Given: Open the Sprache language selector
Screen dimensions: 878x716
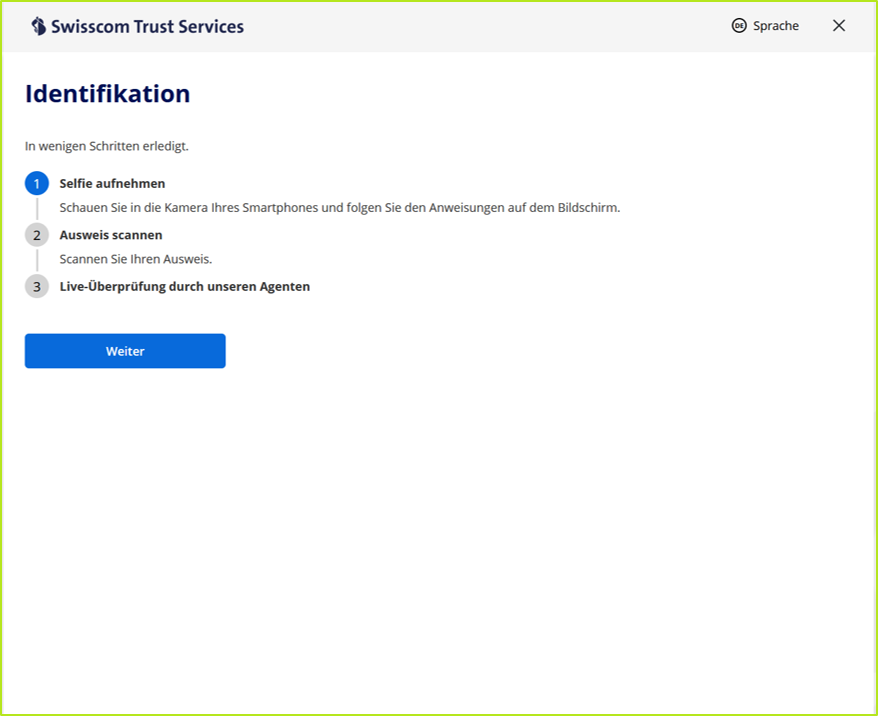Looking at the screenshot, I should (775, 26).
